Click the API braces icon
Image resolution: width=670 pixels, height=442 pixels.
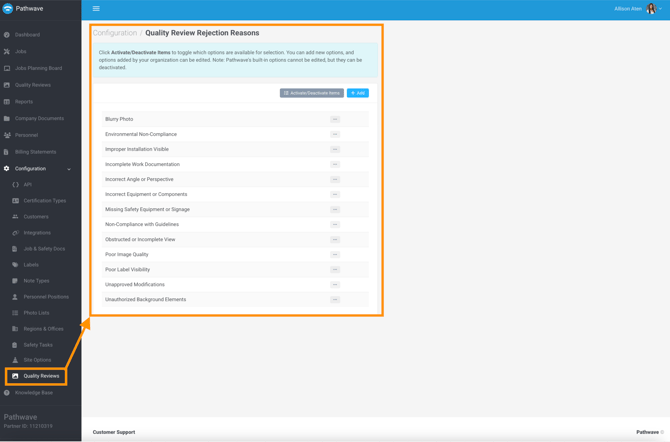click(15, 185)
